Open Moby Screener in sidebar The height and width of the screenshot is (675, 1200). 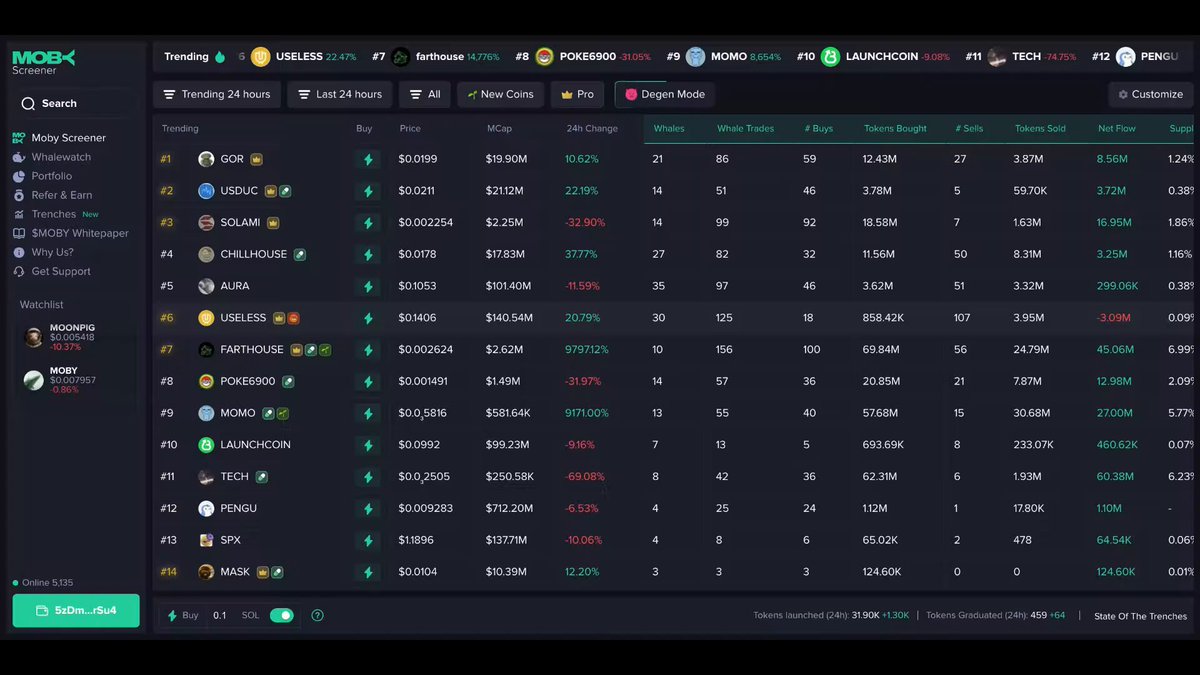click(59, 138)
